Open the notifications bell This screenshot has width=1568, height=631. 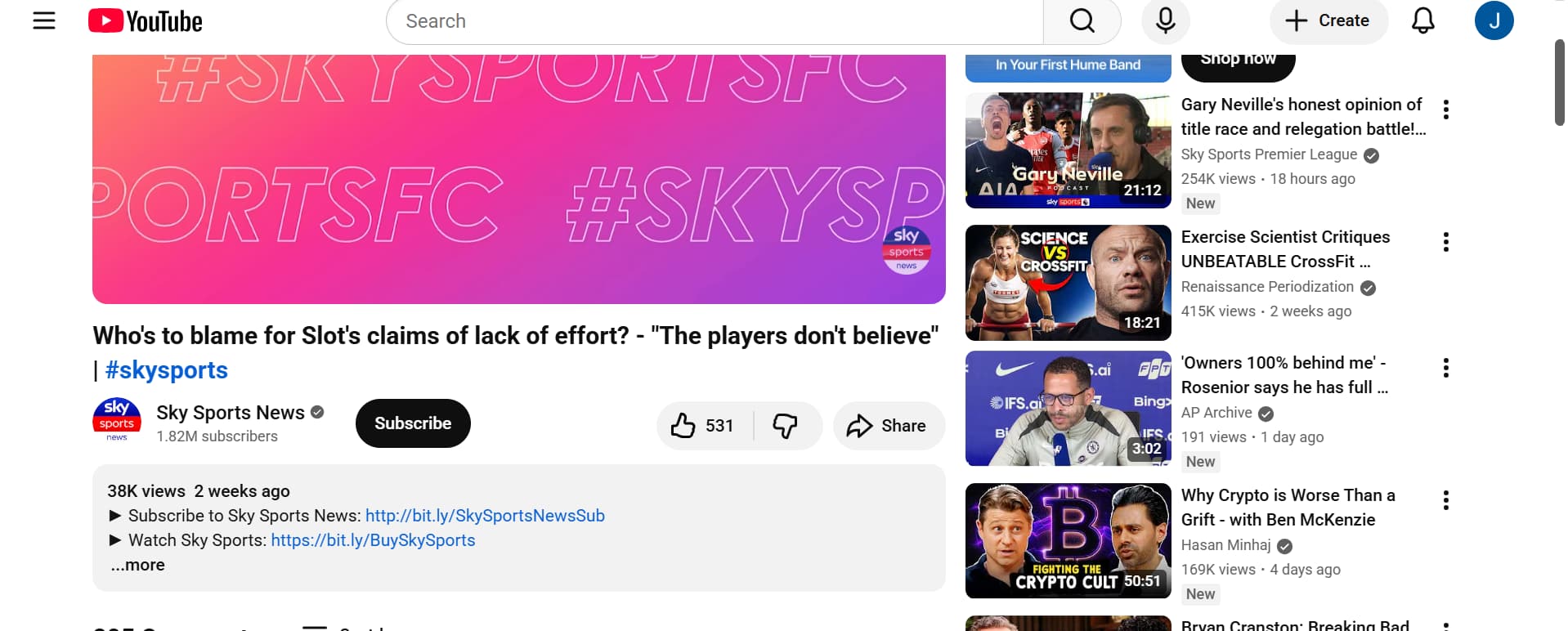[x=1422, y=20]
